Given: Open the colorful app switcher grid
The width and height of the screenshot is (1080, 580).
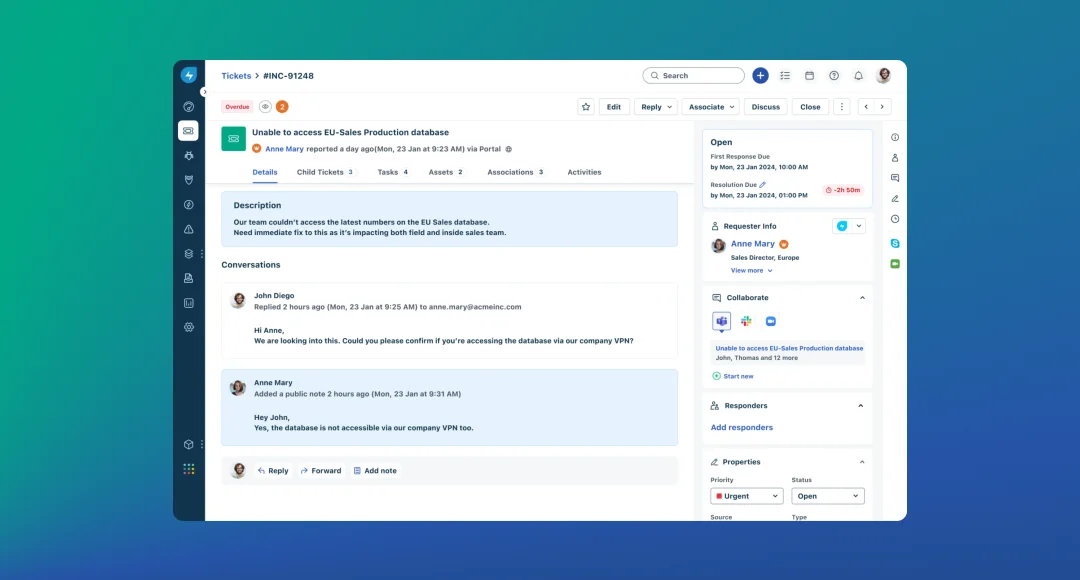Looking at the screenshot, I should [189, 469].
